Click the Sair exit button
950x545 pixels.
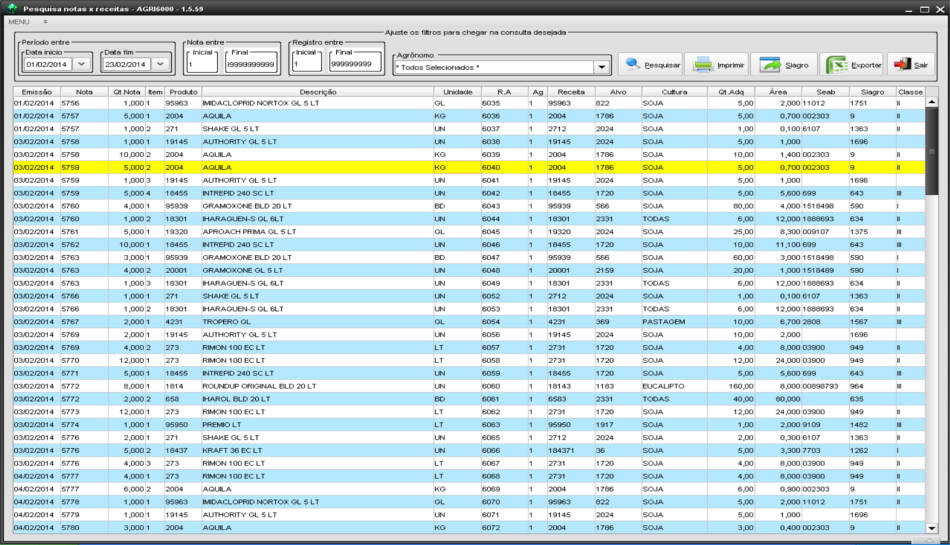point(910,65)
